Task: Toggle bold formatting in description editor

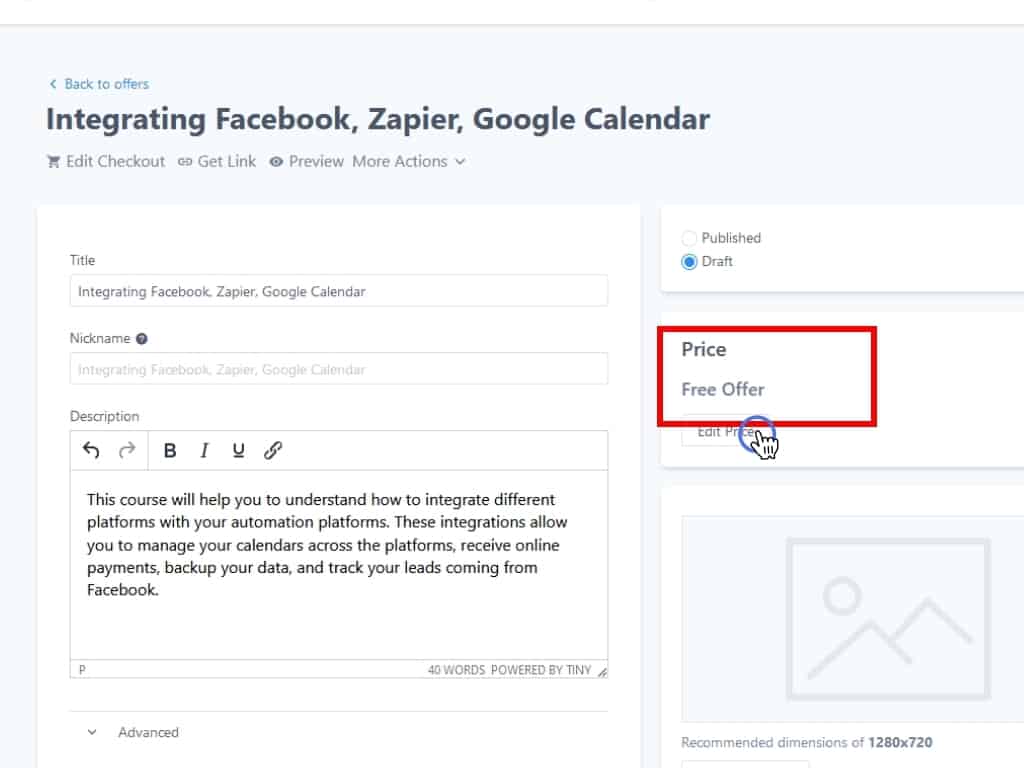Action: coord(170,450)
